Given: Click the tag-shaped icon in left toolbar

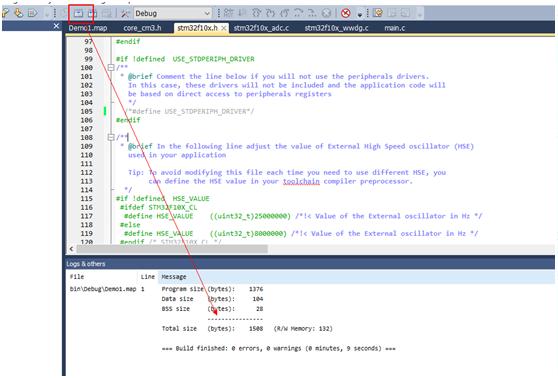Looking at the screenshot, I should pyautogui.click(x=32, y=13).
